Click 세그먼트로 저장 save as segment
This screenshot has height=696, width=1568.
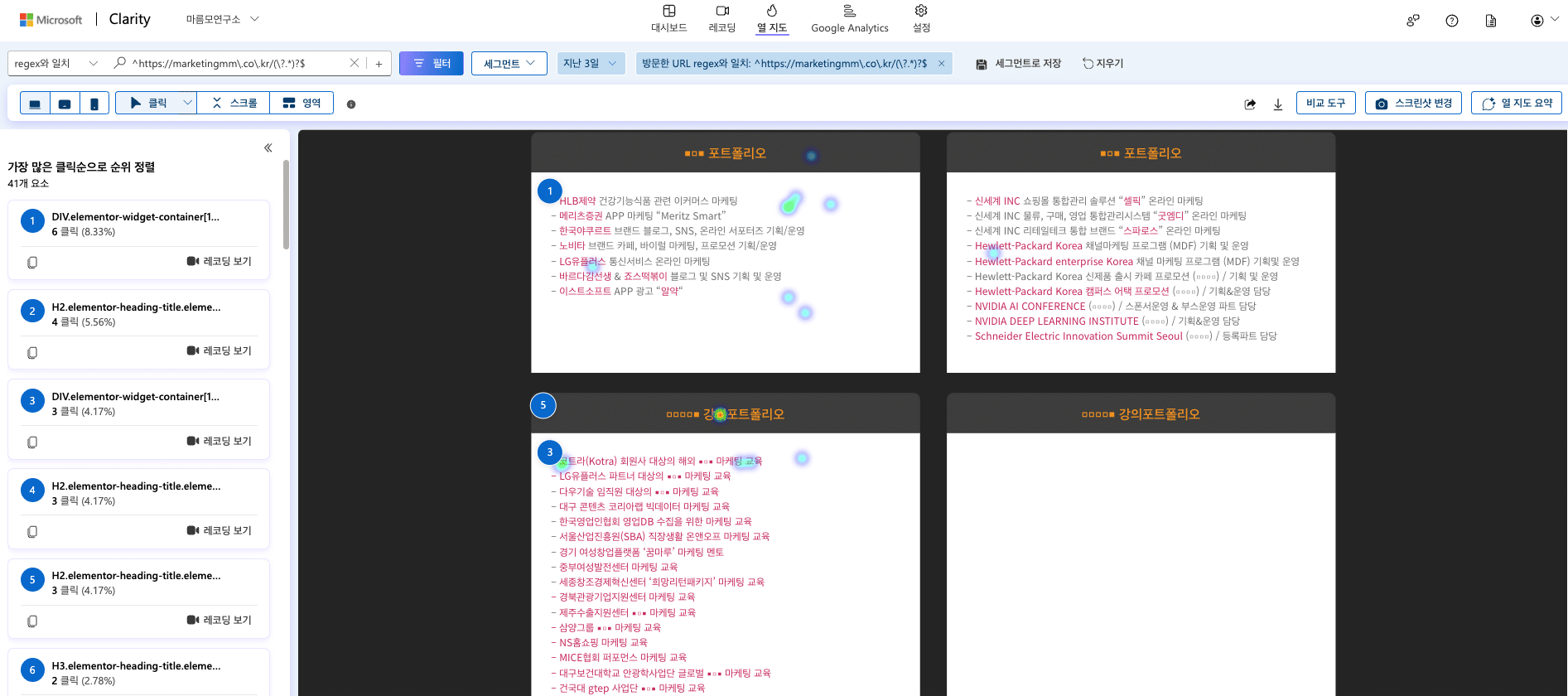click(x=1018, y=63)
